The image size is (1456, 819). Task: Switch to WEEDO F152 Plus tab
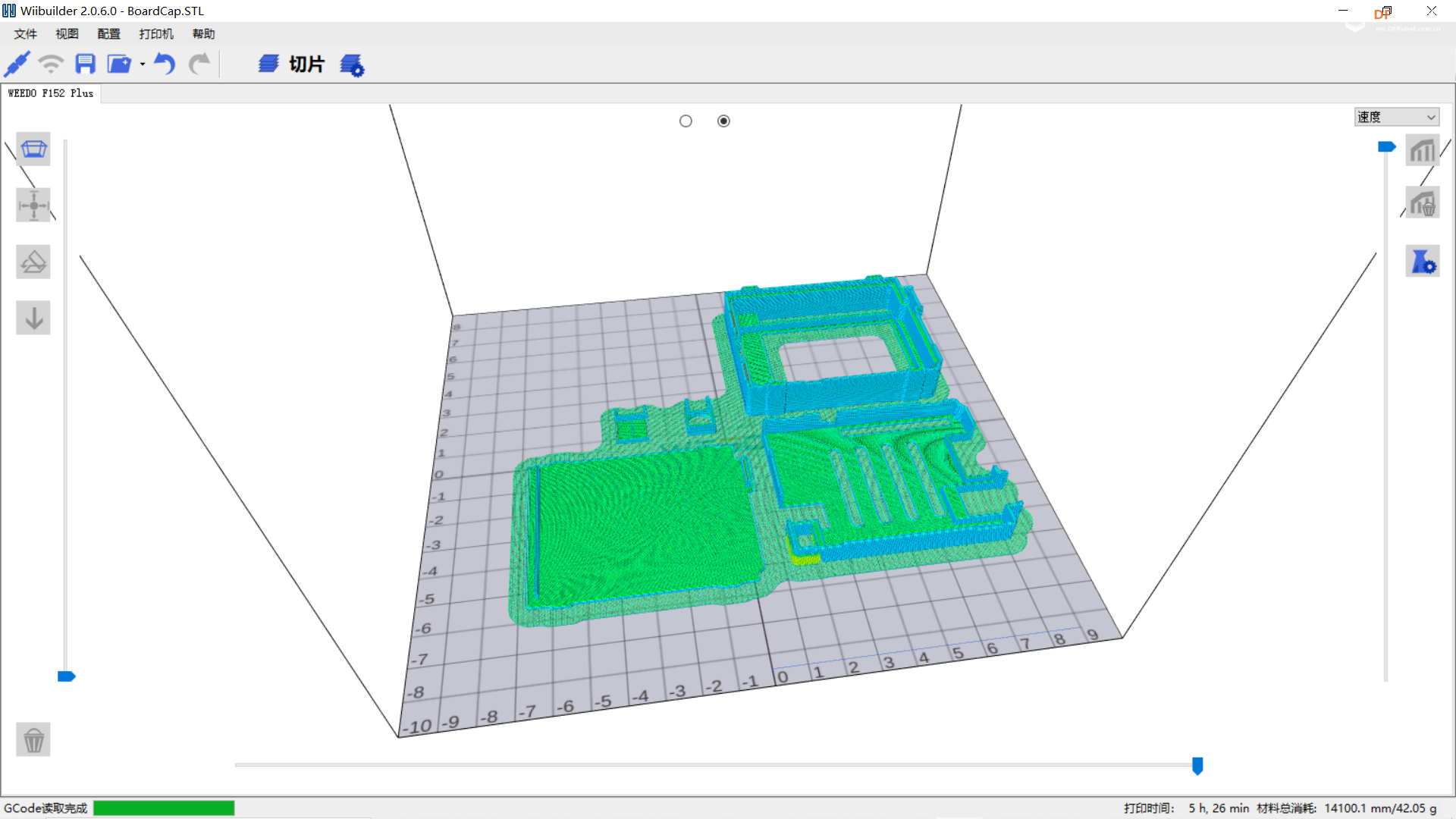51,93
